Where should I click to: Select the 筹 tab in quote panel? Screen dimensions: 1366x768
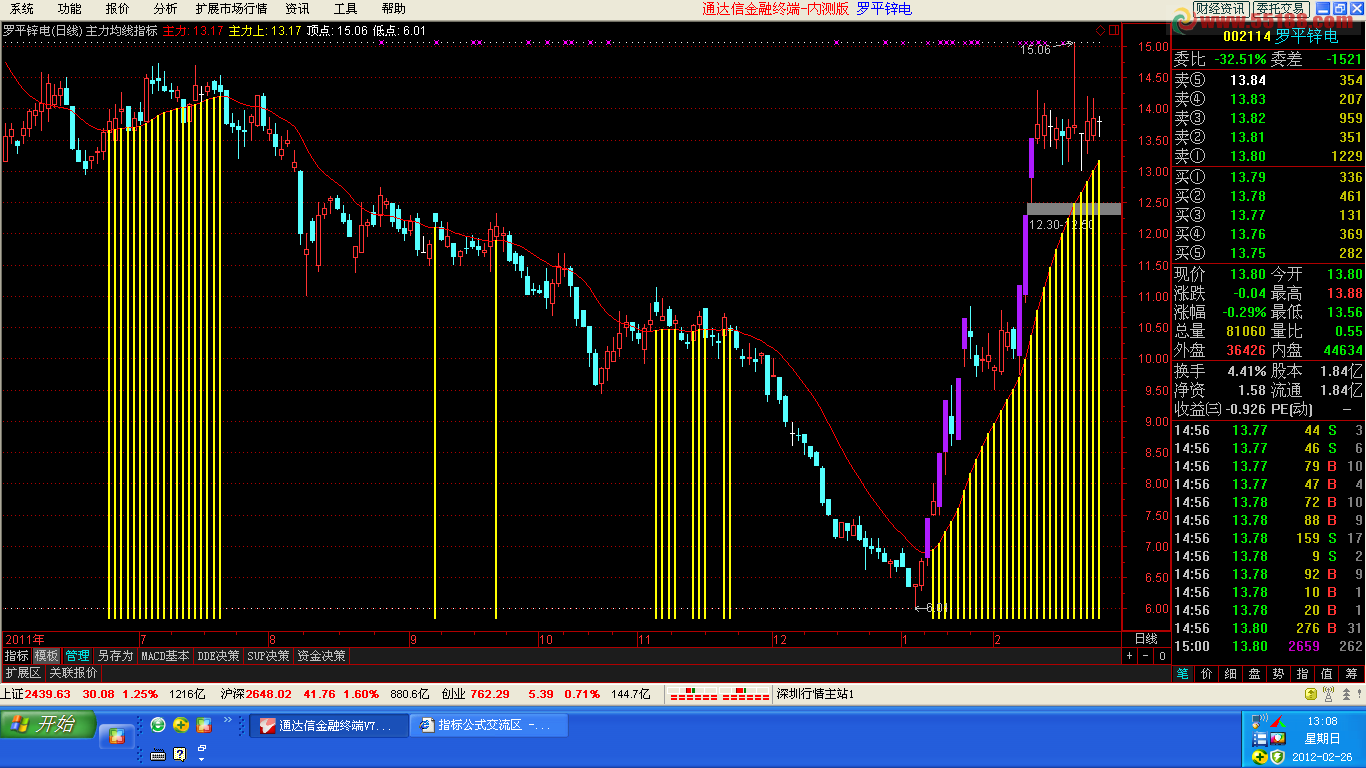(x=1351, y=673)
